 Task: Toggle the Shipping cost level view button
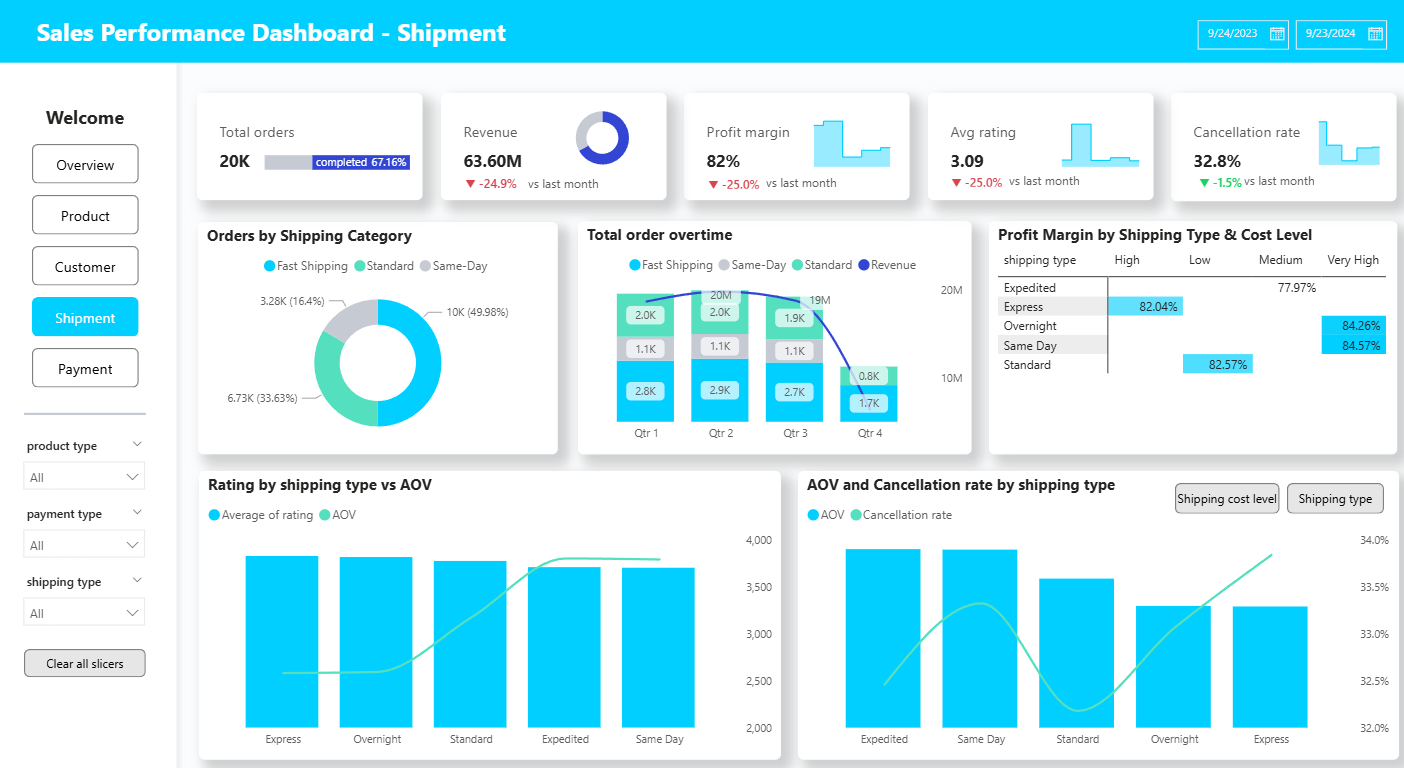[x=1227, y=499]
